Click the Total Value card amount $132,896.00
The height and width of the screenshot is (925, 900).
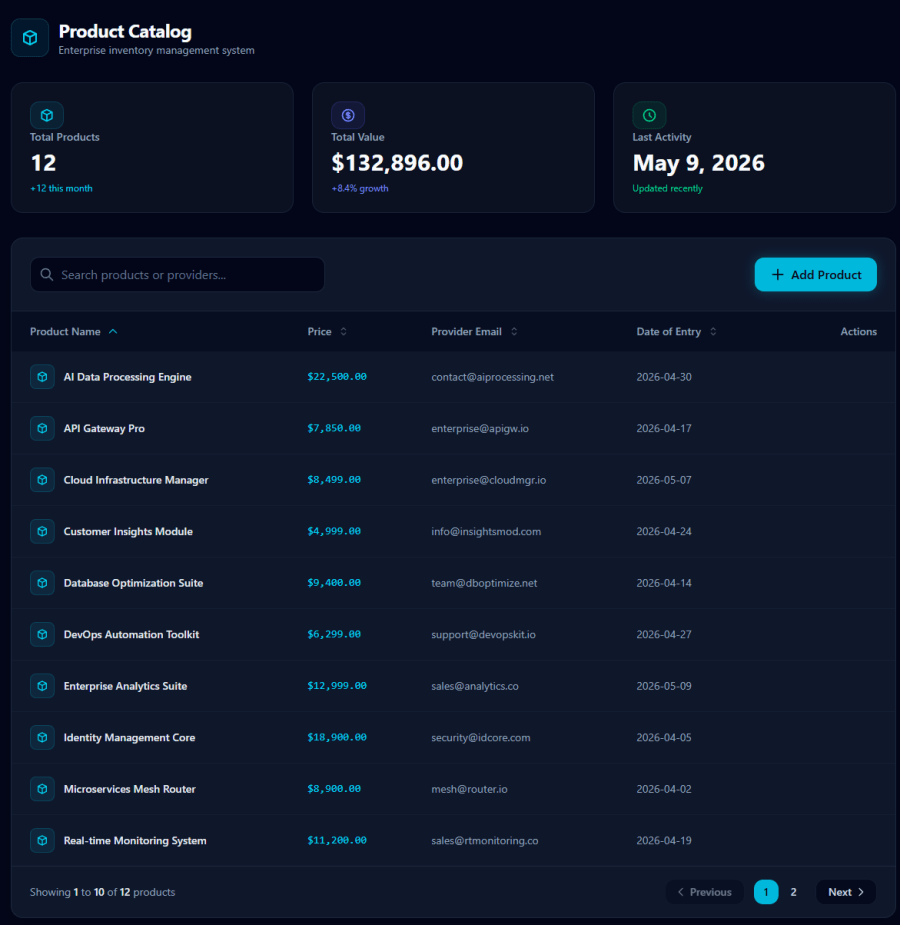point(397,163)
